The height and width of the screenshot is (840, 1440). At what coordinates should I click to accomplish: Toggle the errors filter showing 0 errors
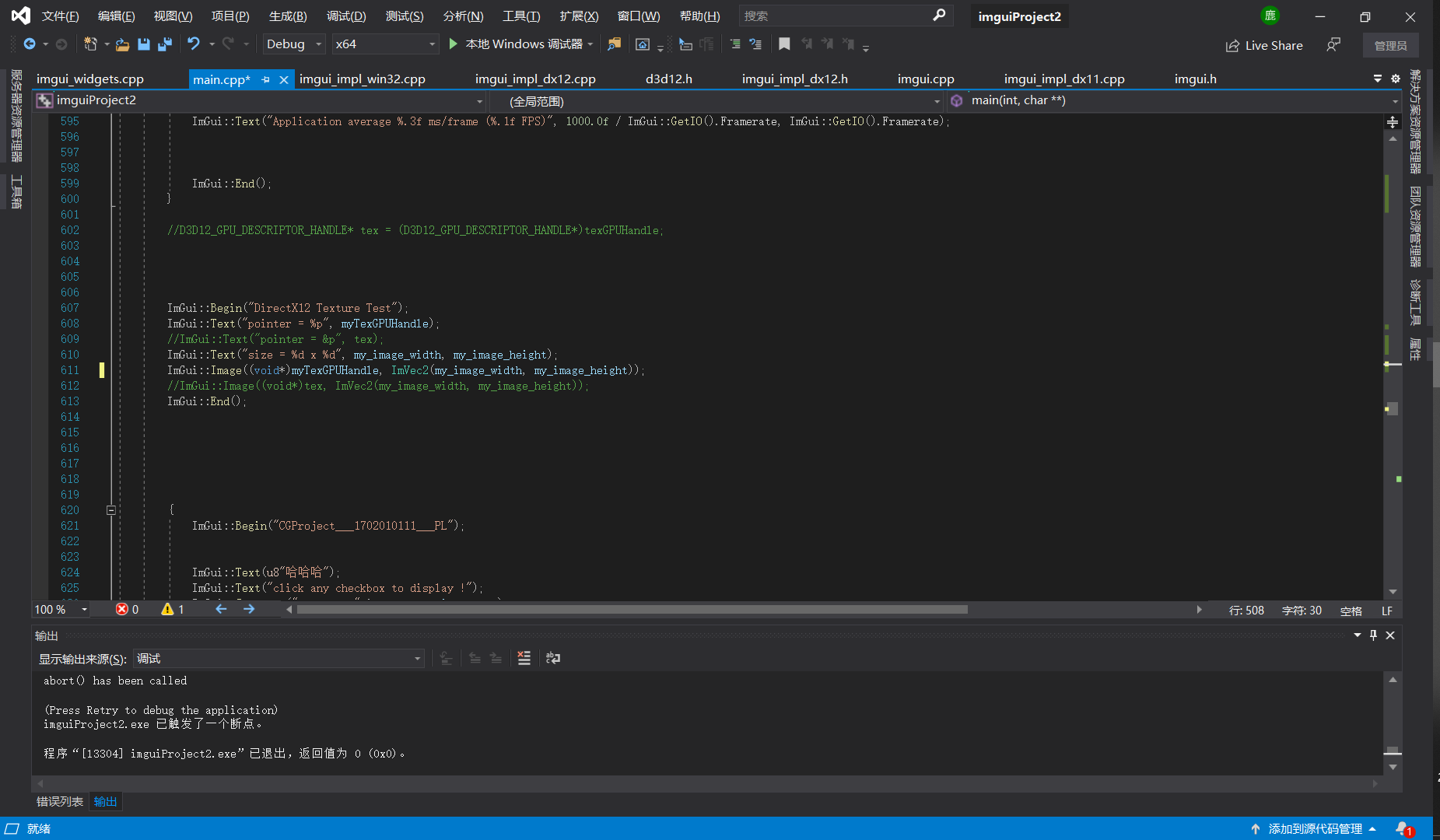[x=128, y=609]
